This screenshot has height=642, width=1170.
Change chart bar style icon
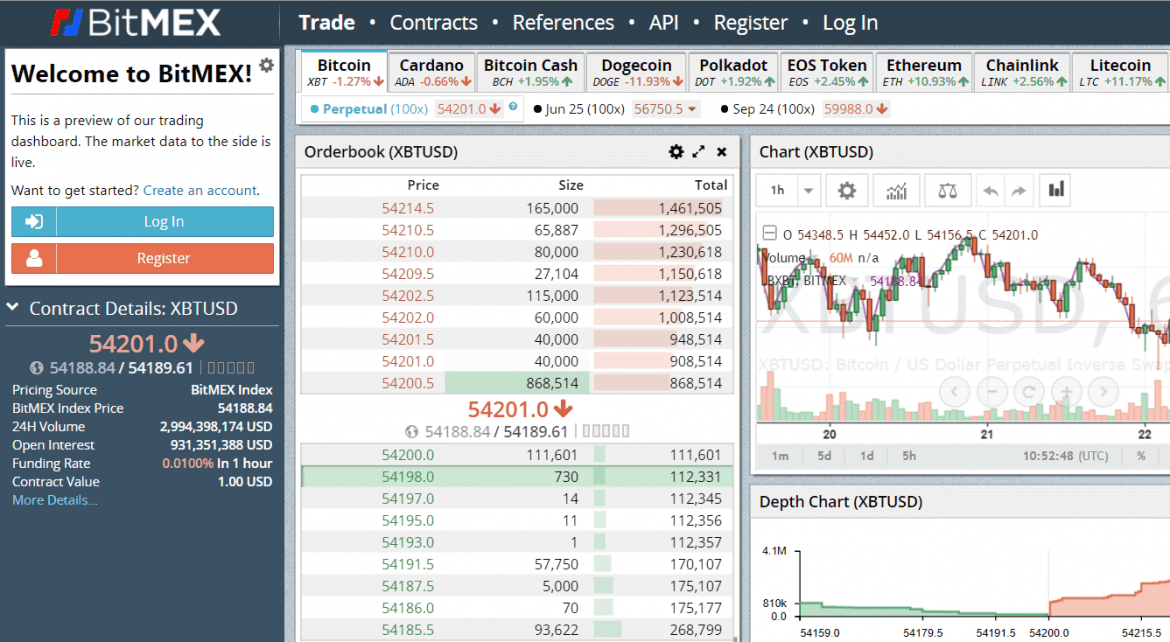pos(1055,190)
